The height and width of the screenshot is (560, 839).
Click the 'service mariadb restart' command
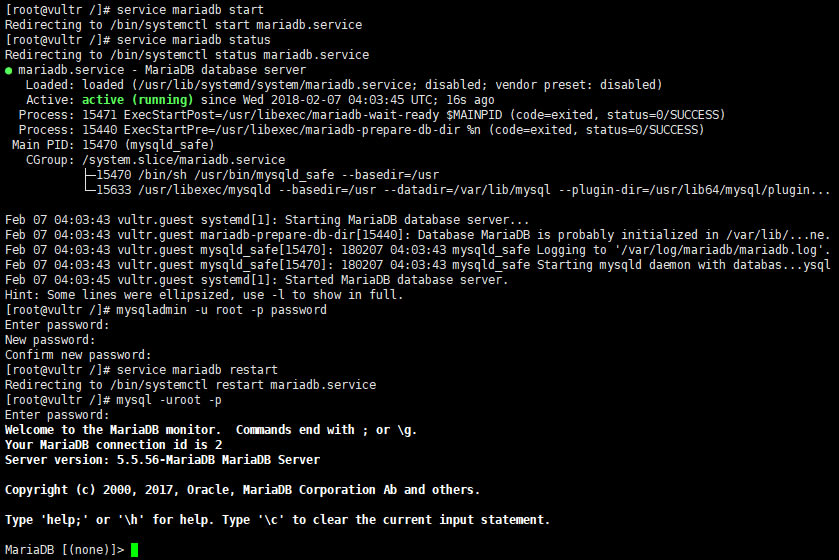[197, 370]
